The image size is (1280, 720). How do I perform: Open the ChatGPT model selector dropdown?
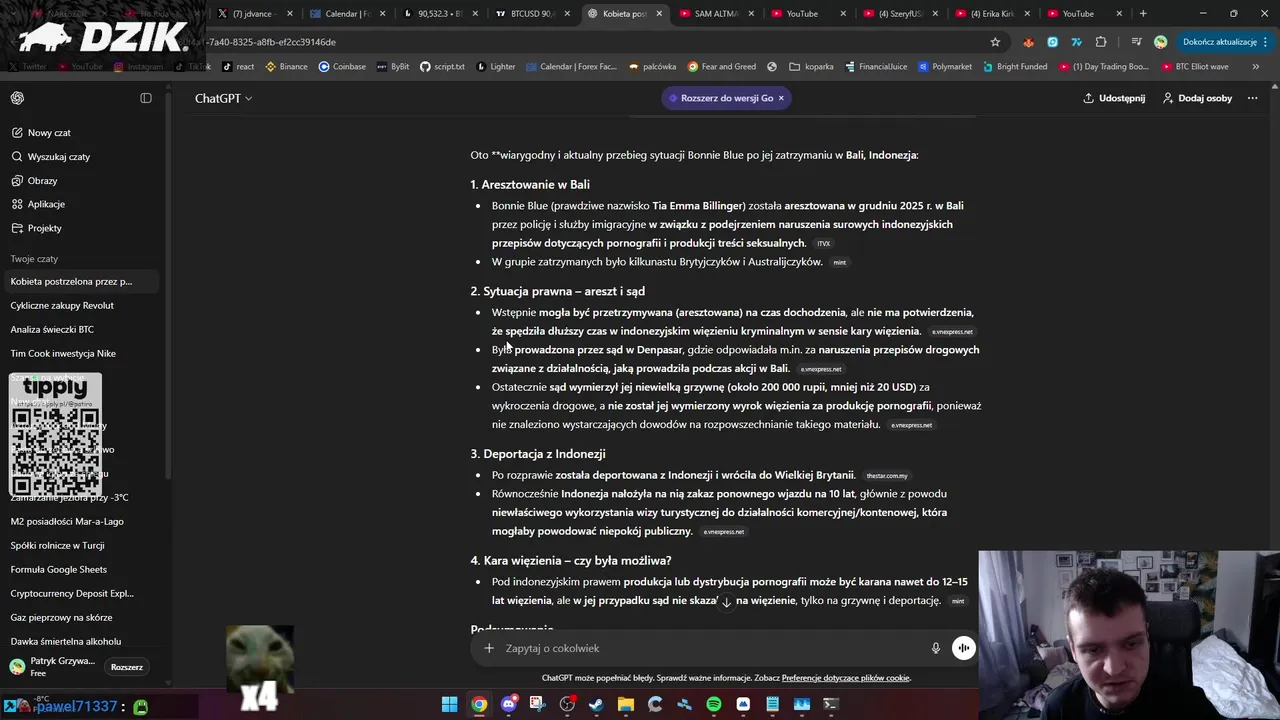click(x=223, y=98)
